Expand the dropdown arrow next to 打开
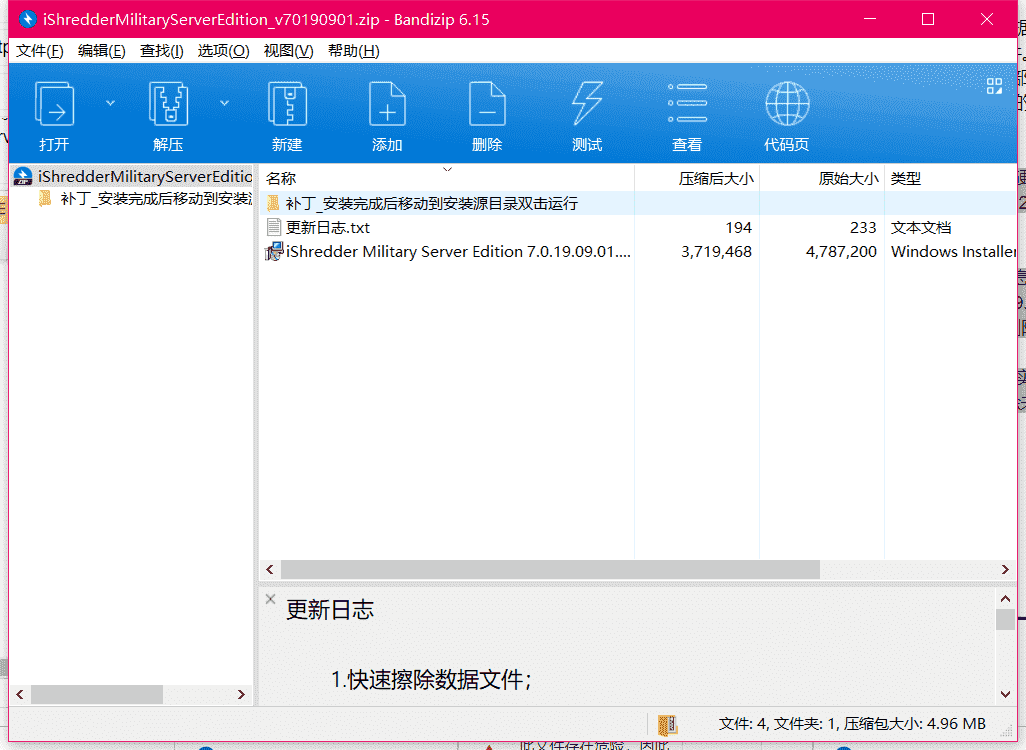 [x=111, y=103]
